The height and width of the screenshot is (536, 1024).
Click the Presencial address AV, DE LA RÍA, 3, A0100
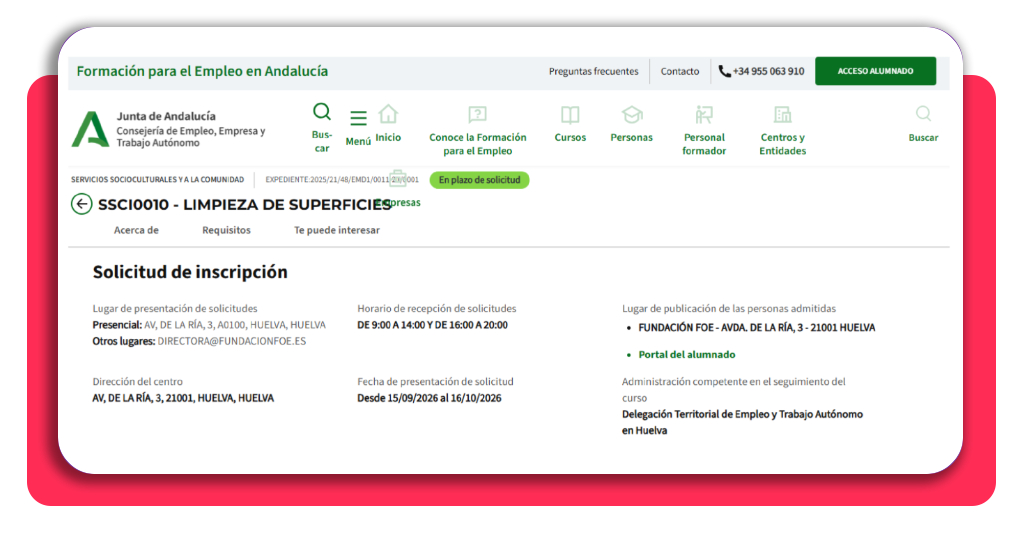[x=235, y=324]
